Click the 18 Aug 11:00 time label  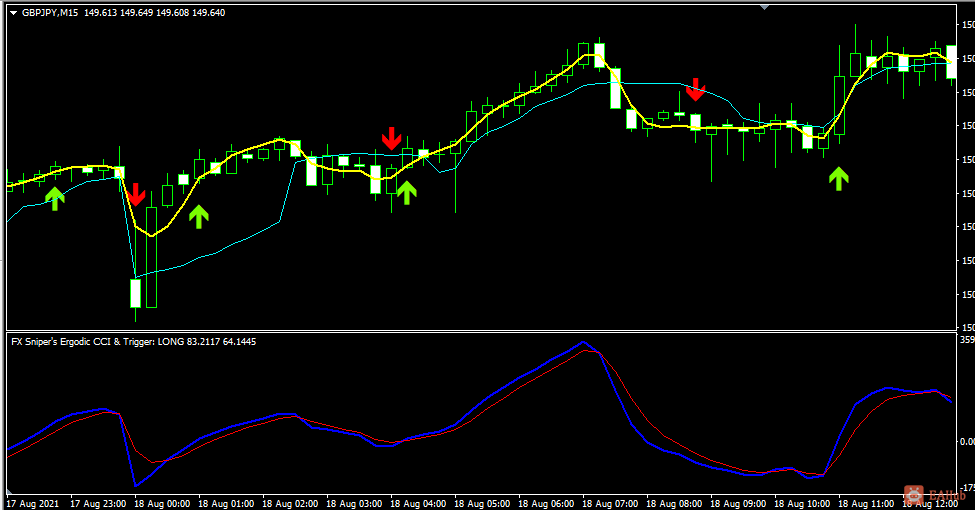coord(867,503)
